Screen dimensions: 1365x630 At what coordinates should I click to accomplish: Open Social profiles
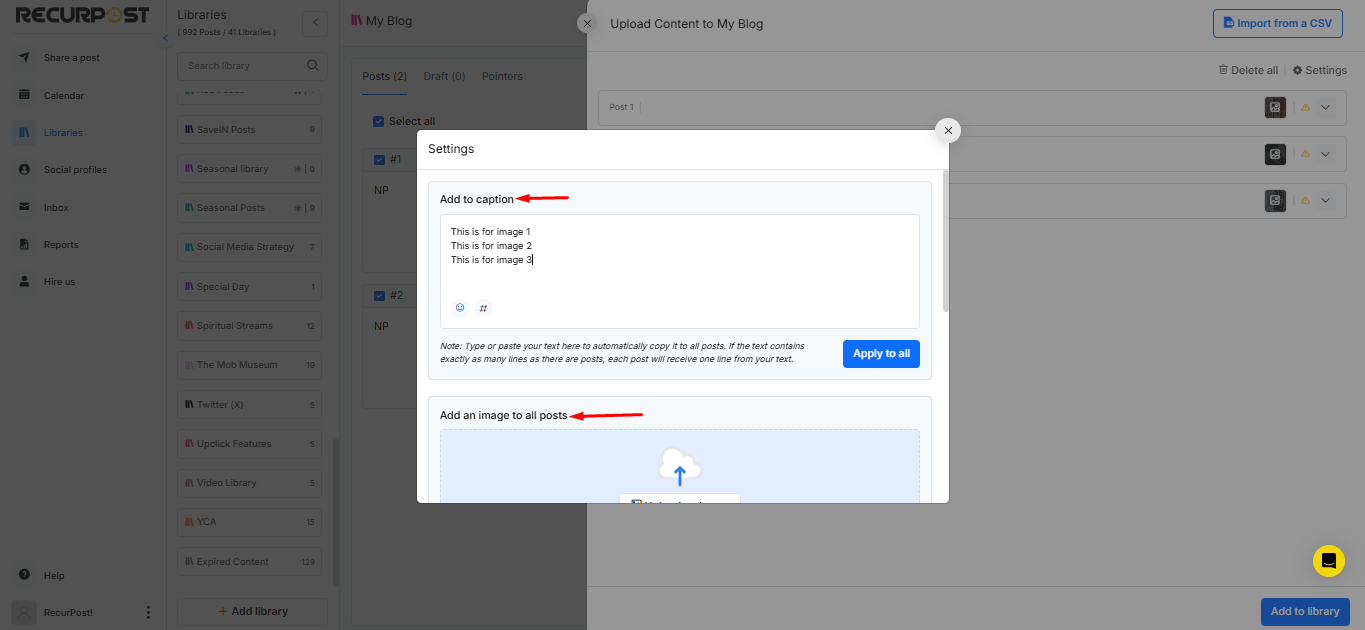[75, 170]
